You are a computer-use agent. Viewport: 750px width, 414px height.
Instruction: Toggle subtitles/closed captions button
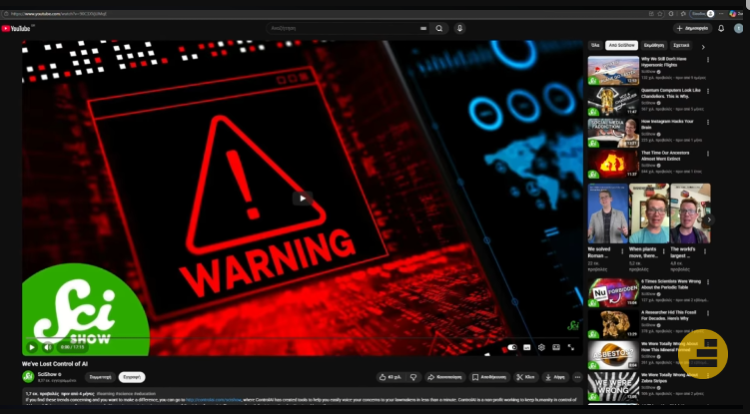528,347
